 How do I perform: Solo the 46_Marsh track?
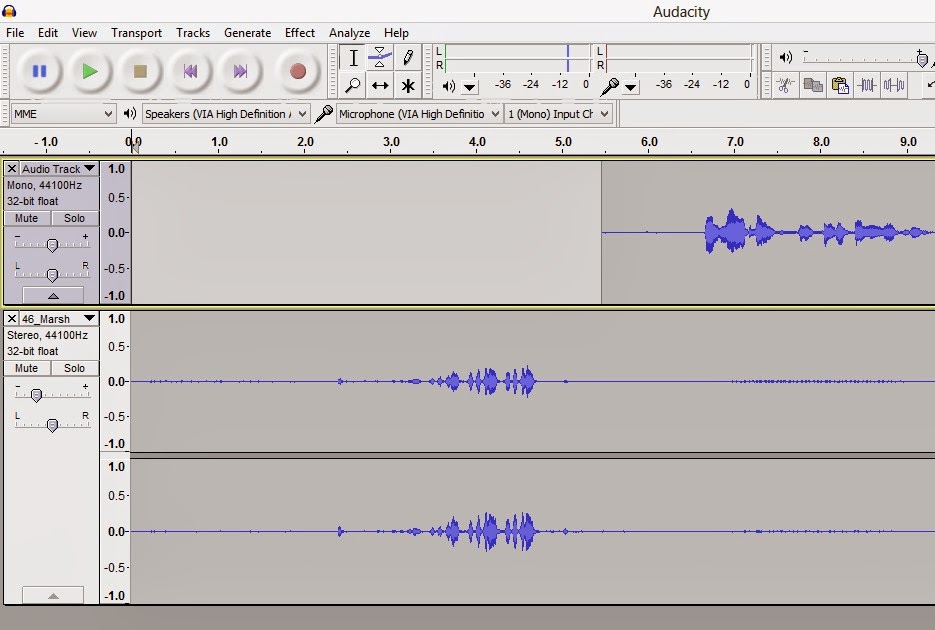[x=75, y=368]
